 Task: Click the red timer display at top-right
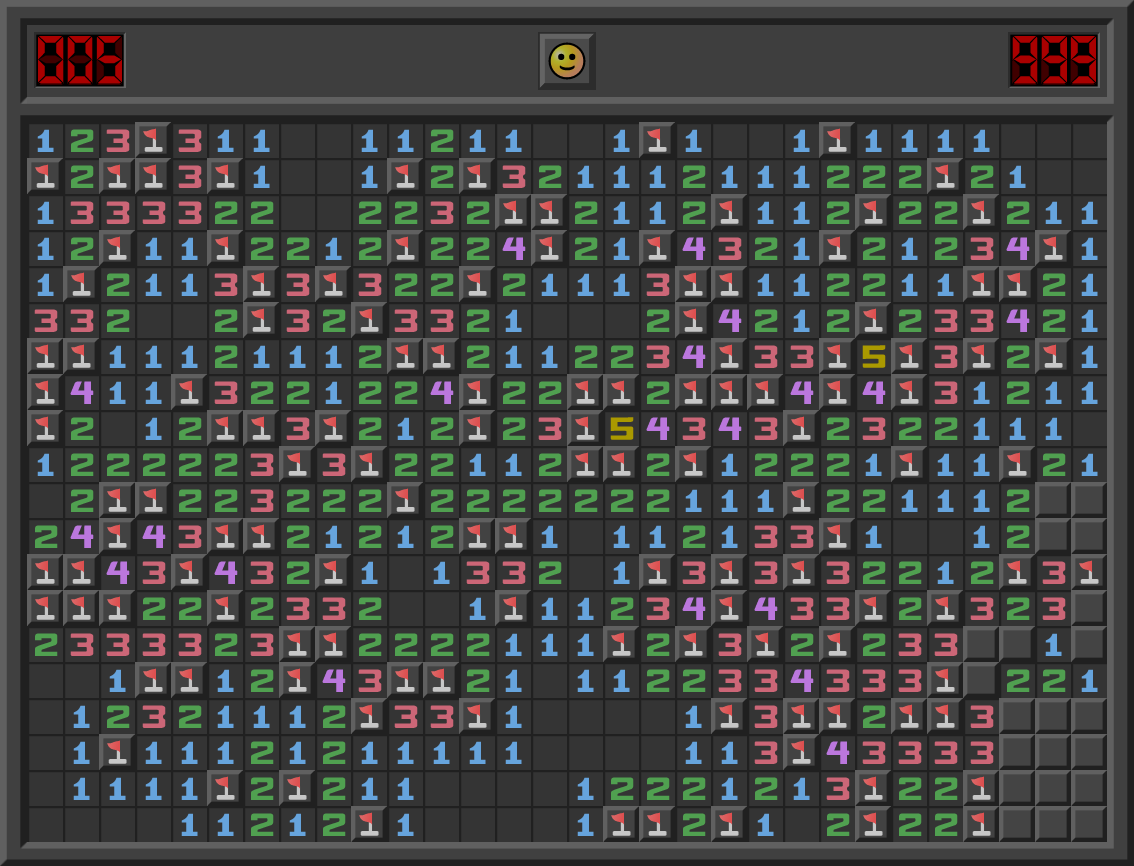click(1053, 60)
